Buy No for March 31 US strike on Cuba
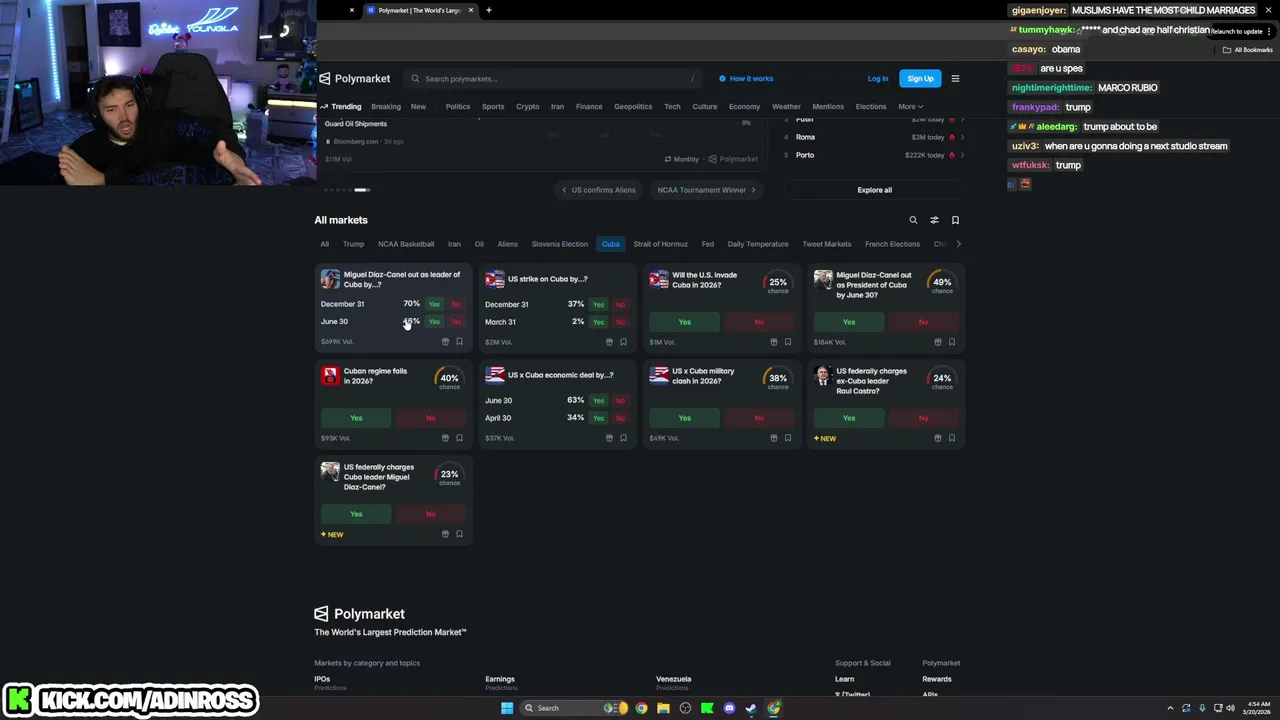Screen dimensions: 1280x720 (x=620, y=322)
